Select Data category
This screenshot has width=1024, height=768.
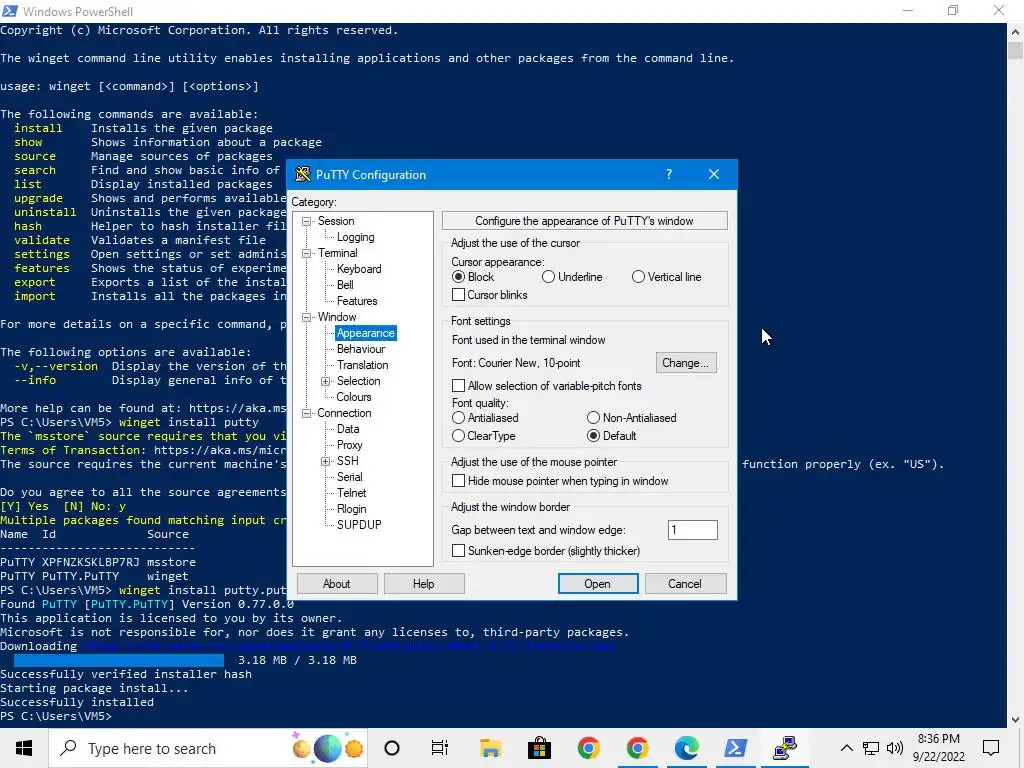[x=347, y=429]
